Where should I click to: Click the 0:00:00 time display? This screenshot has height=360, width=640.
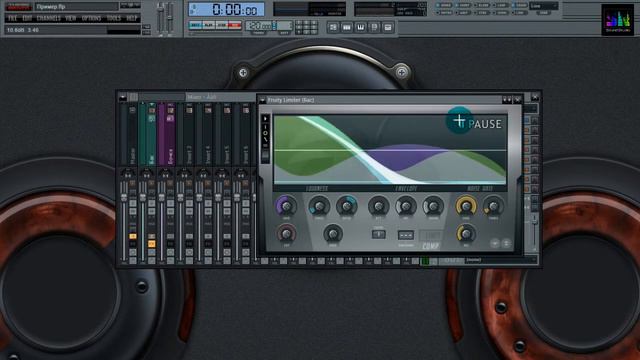pos(227,9)
